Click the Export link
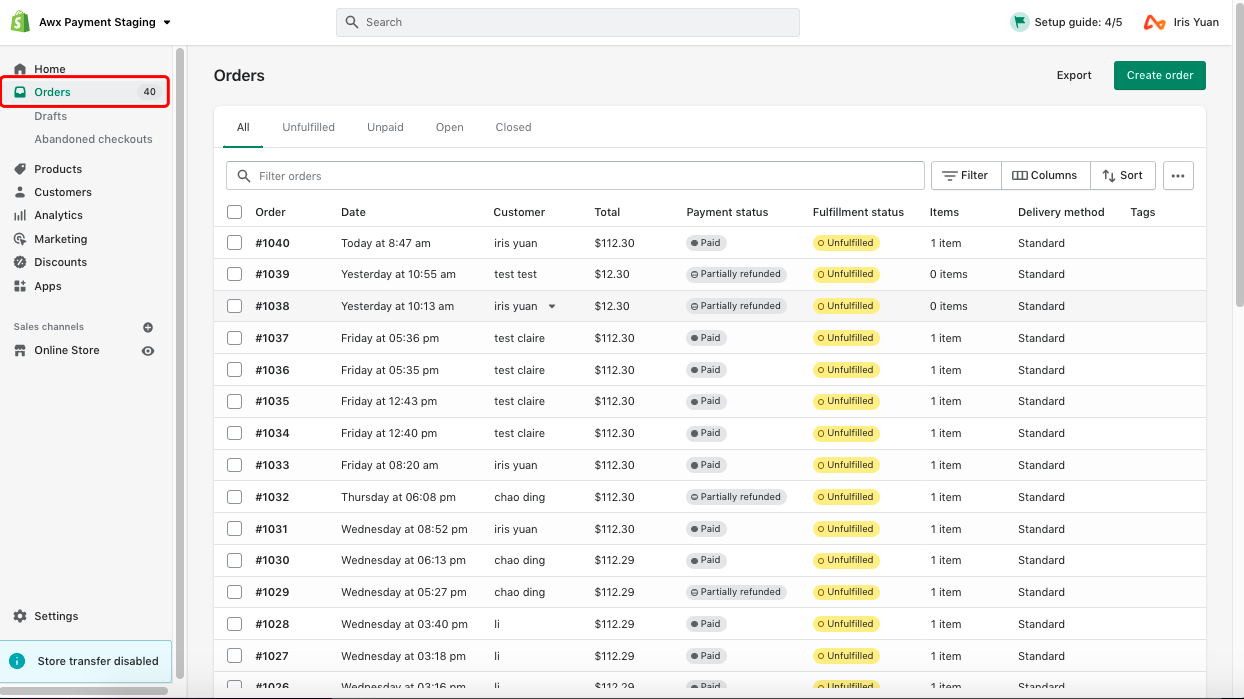 1074,75
